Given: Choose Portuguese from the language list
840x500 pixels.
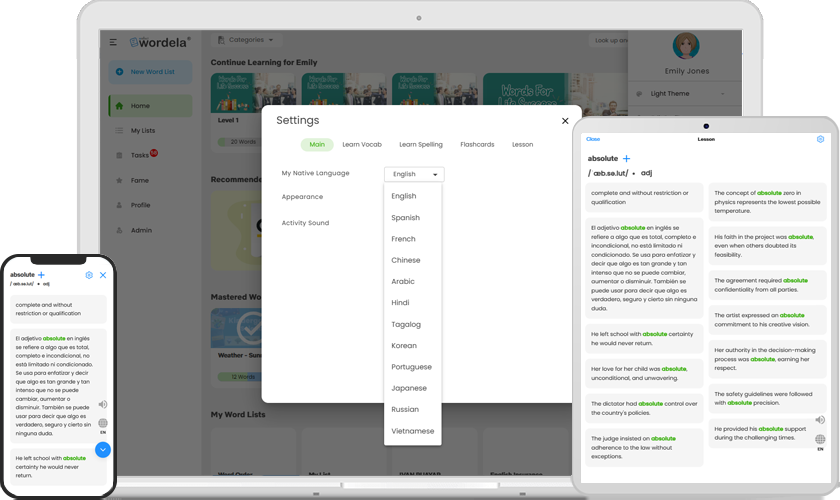Looking at the screenshot, I should 412,367.
